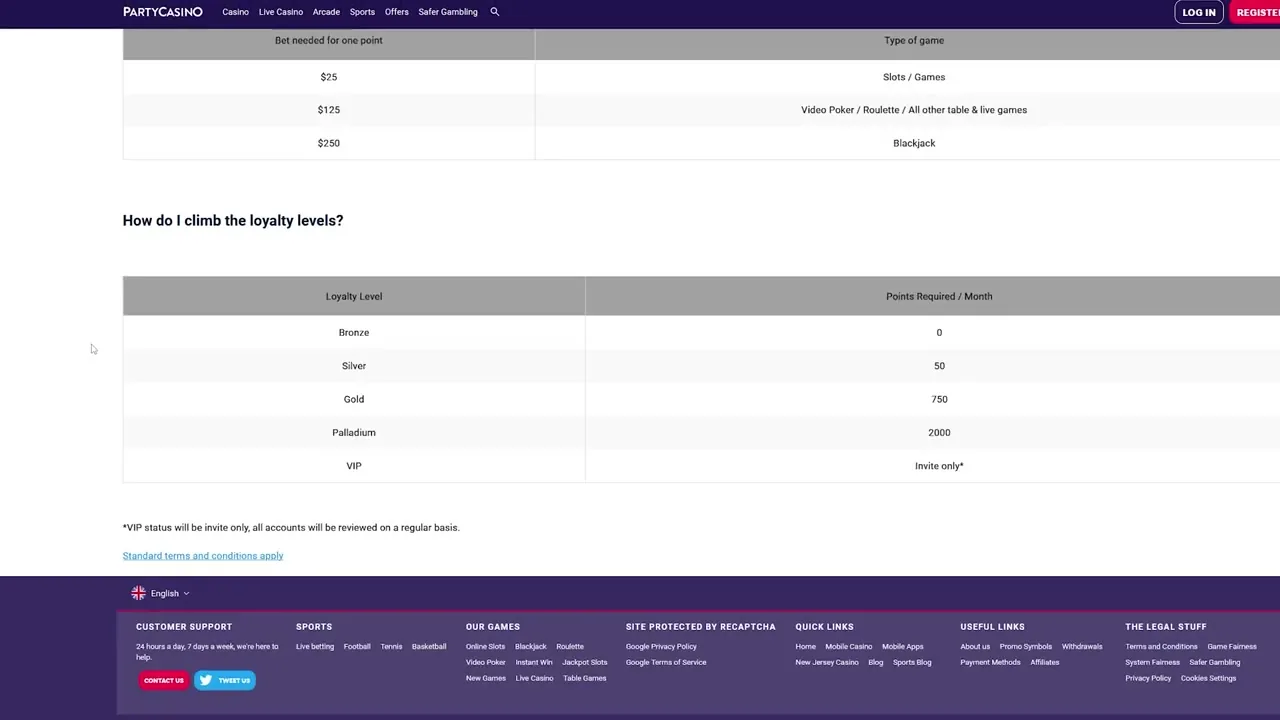Open the search magnifier icon
The height and width of the screenshot is (720, 1280).
point(494,12)
